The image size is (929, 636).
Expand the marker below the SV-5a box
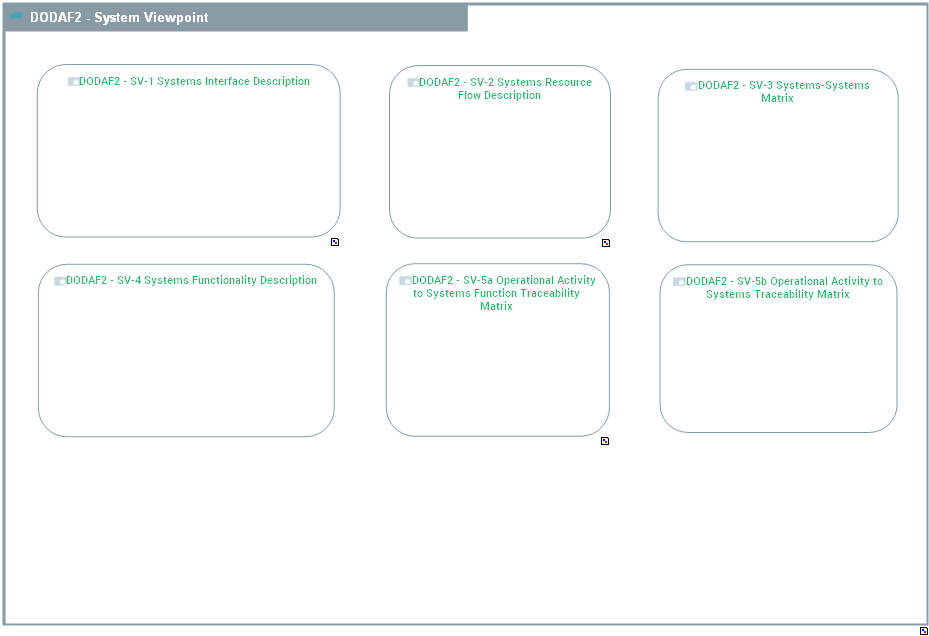click(x=605, y=441)
